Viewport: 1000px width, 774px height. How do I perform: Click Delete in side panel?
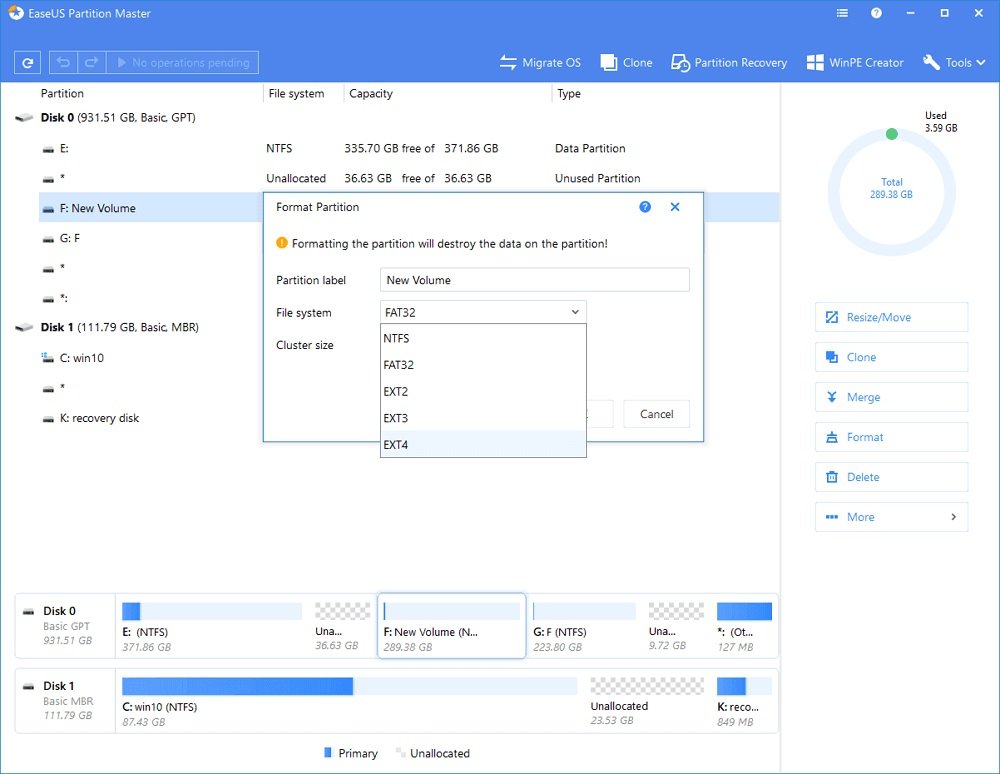coord(891,477)
